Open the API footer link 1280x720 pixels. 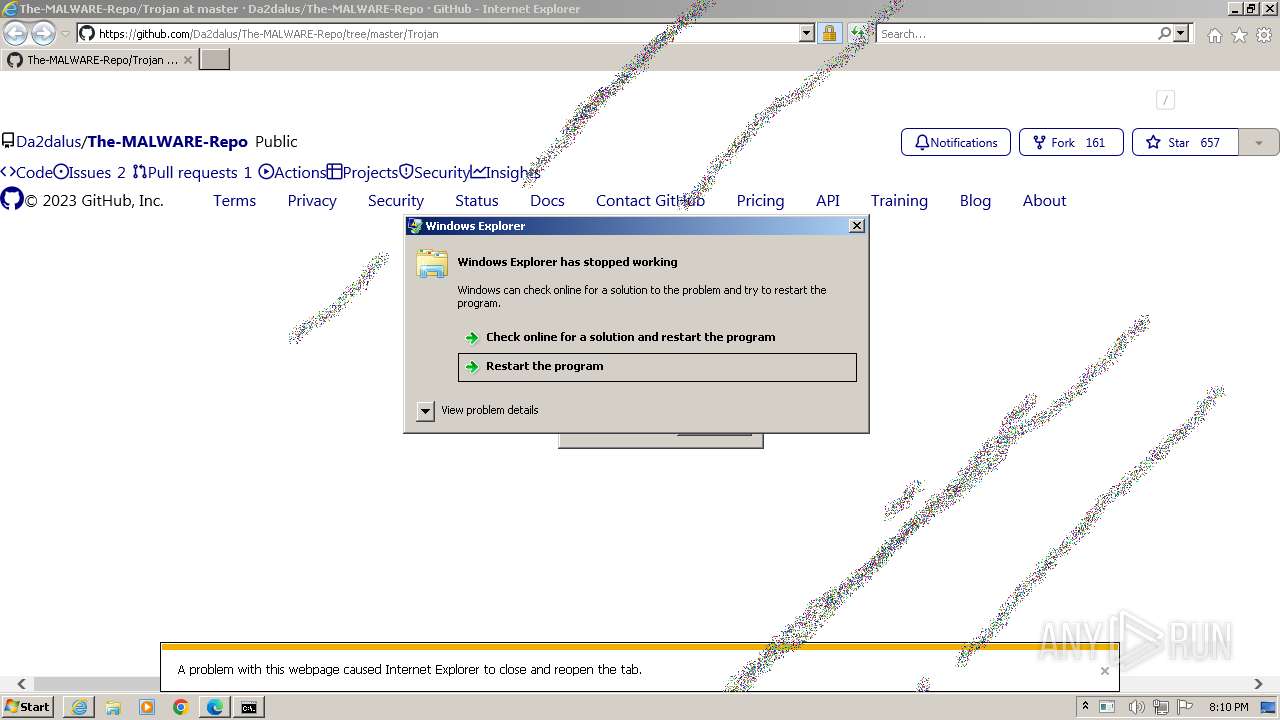coord(828,200)
